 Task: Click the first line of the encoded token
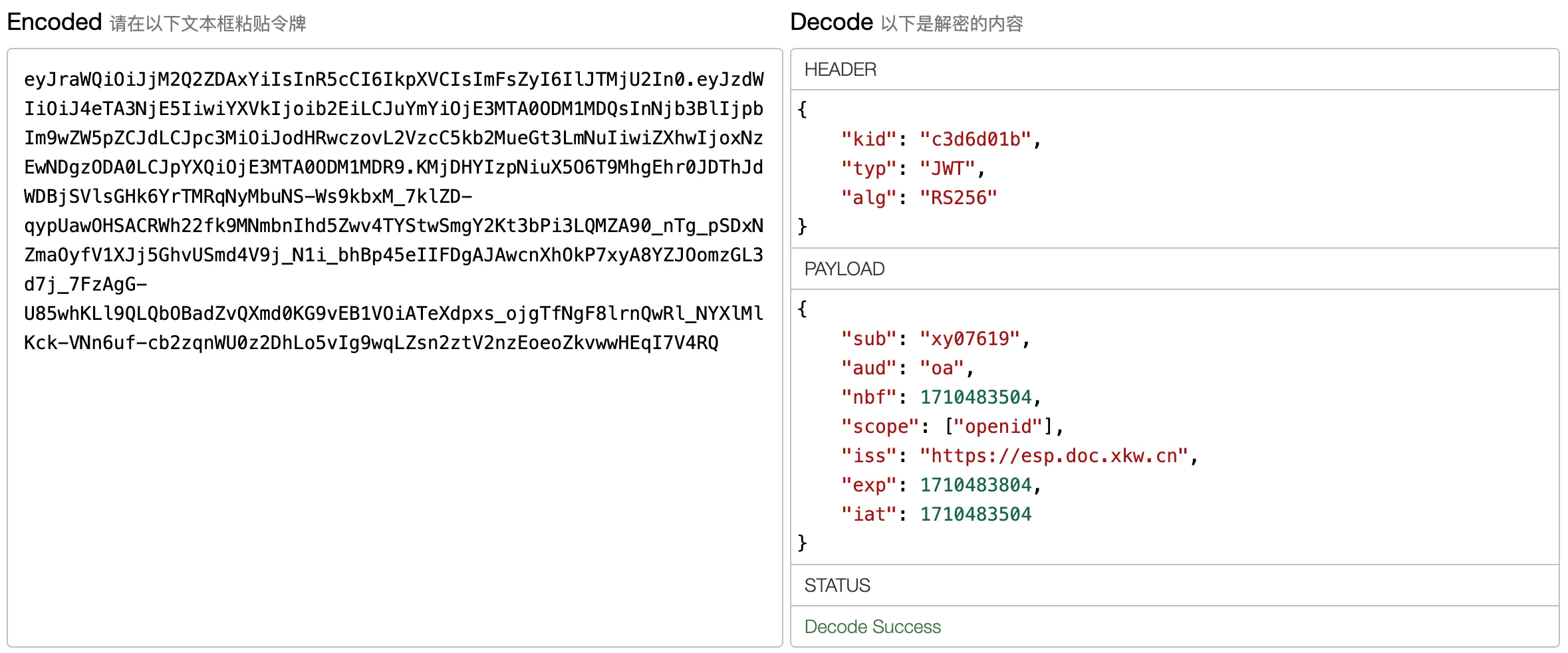pos(394,80)
